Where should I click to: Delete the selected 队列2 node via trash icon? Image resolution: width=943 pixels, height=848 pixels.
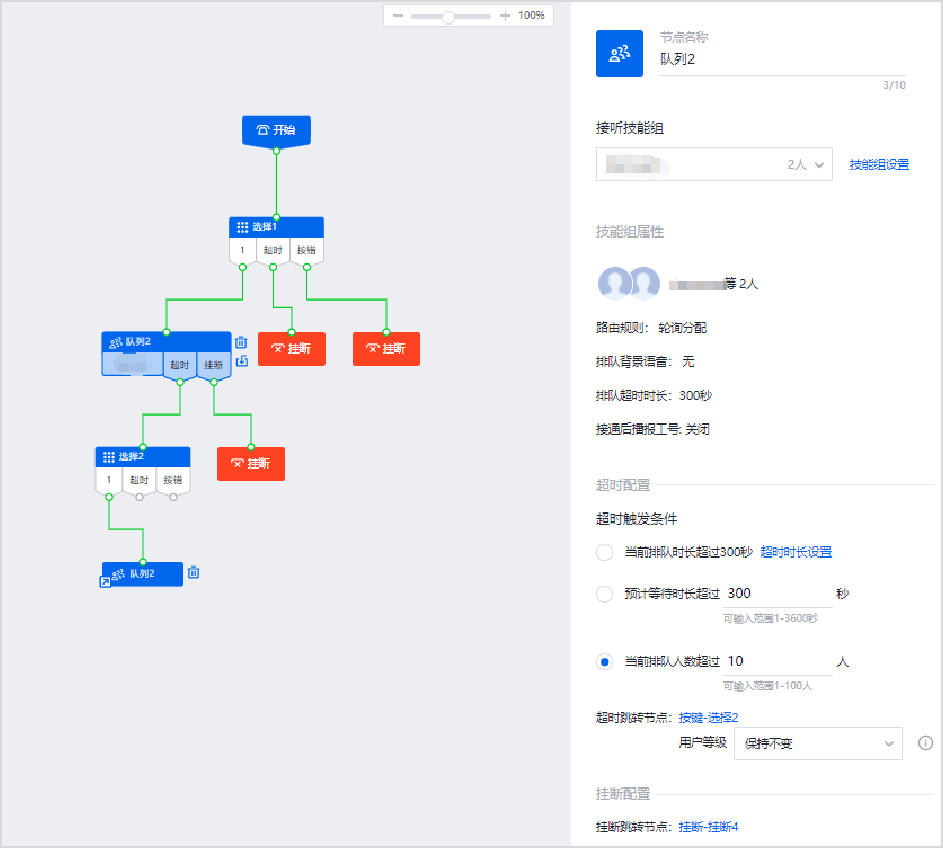[x=241, y=342]
